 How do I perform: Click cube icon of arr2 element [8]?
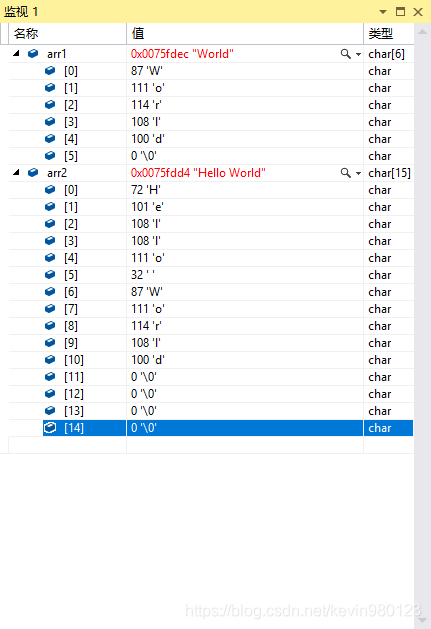click(x=50, y=326)
